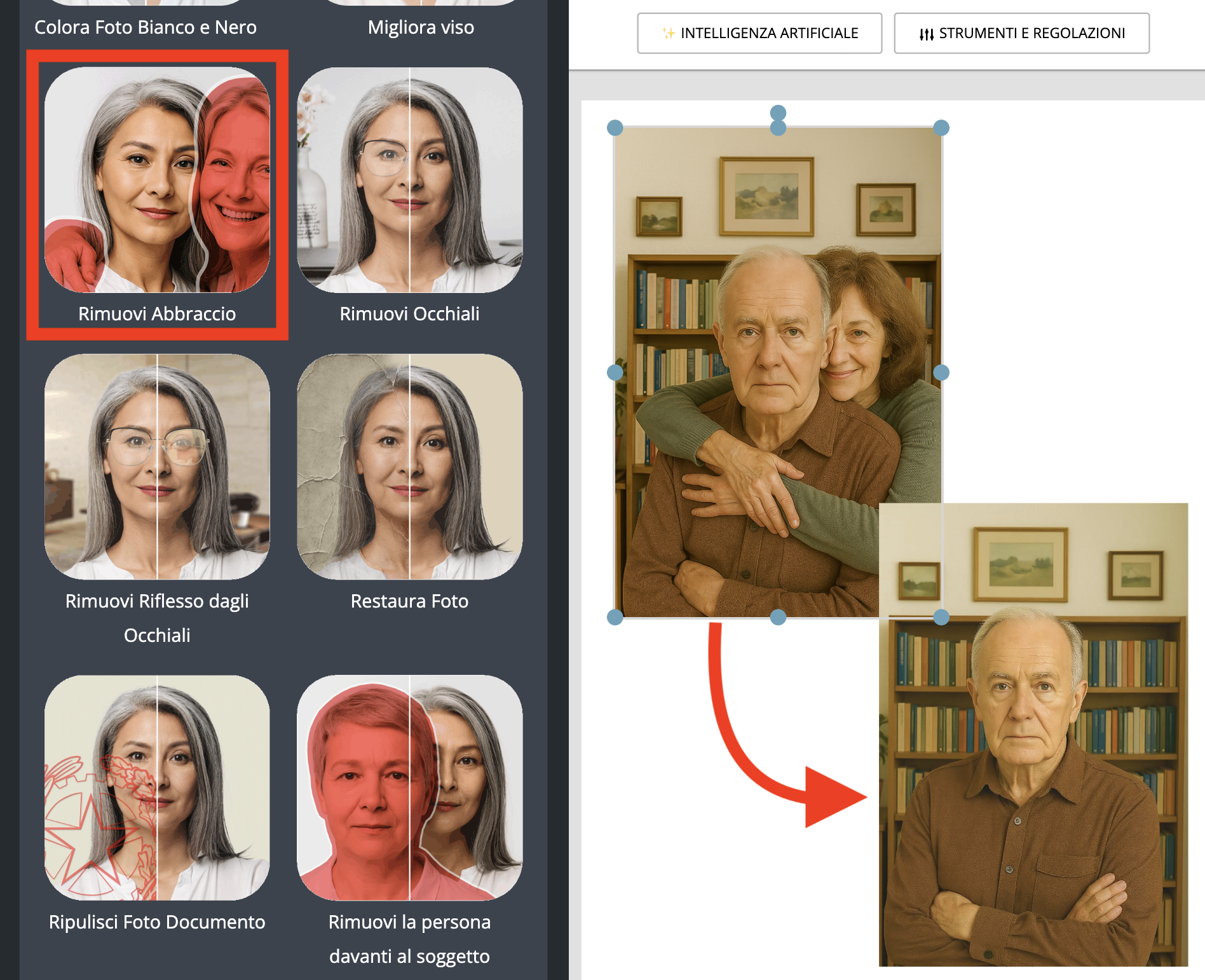Image resolution: width=1205 pixels, height=980 pixels.
Task: Select the Colora Foto Bianco e Nero tool
Action: point(146,27)
